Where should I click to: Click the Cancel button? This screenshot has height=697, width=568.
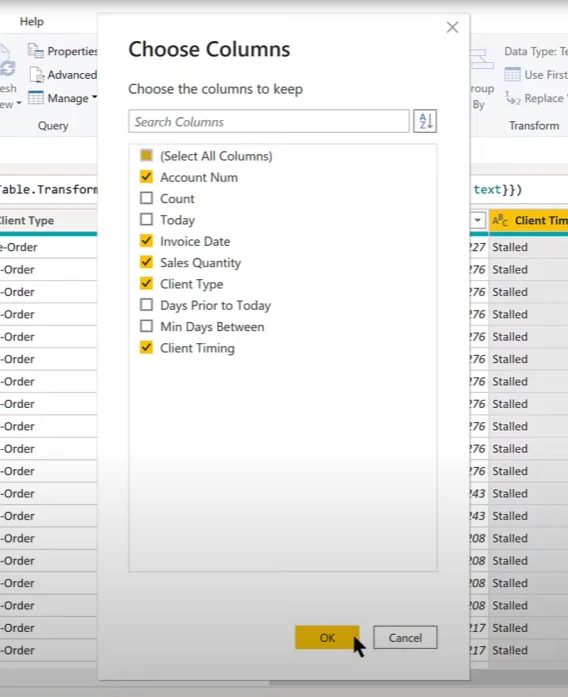click(x=405, y=637)
